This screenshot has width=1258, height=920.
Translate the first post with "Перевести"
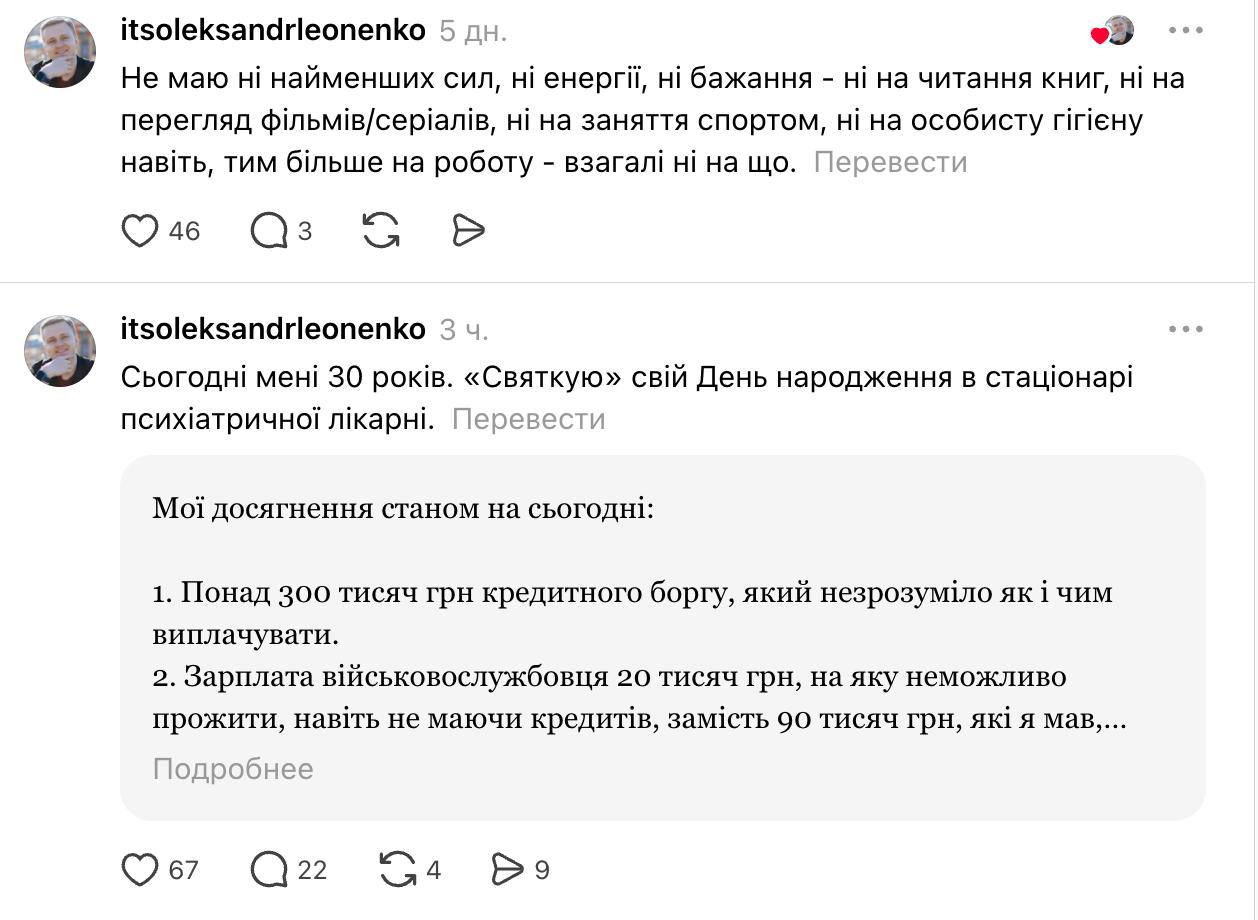(890, 162)
